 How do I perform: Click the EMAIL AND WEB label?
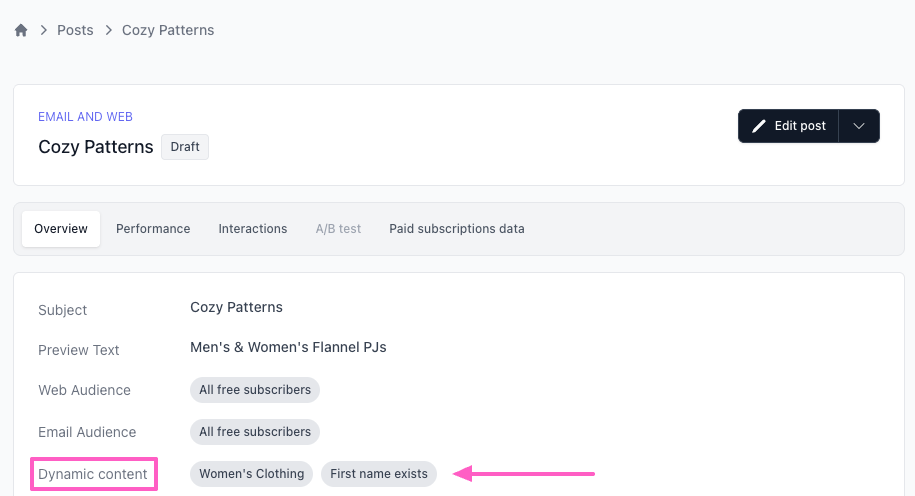[85, 117]
